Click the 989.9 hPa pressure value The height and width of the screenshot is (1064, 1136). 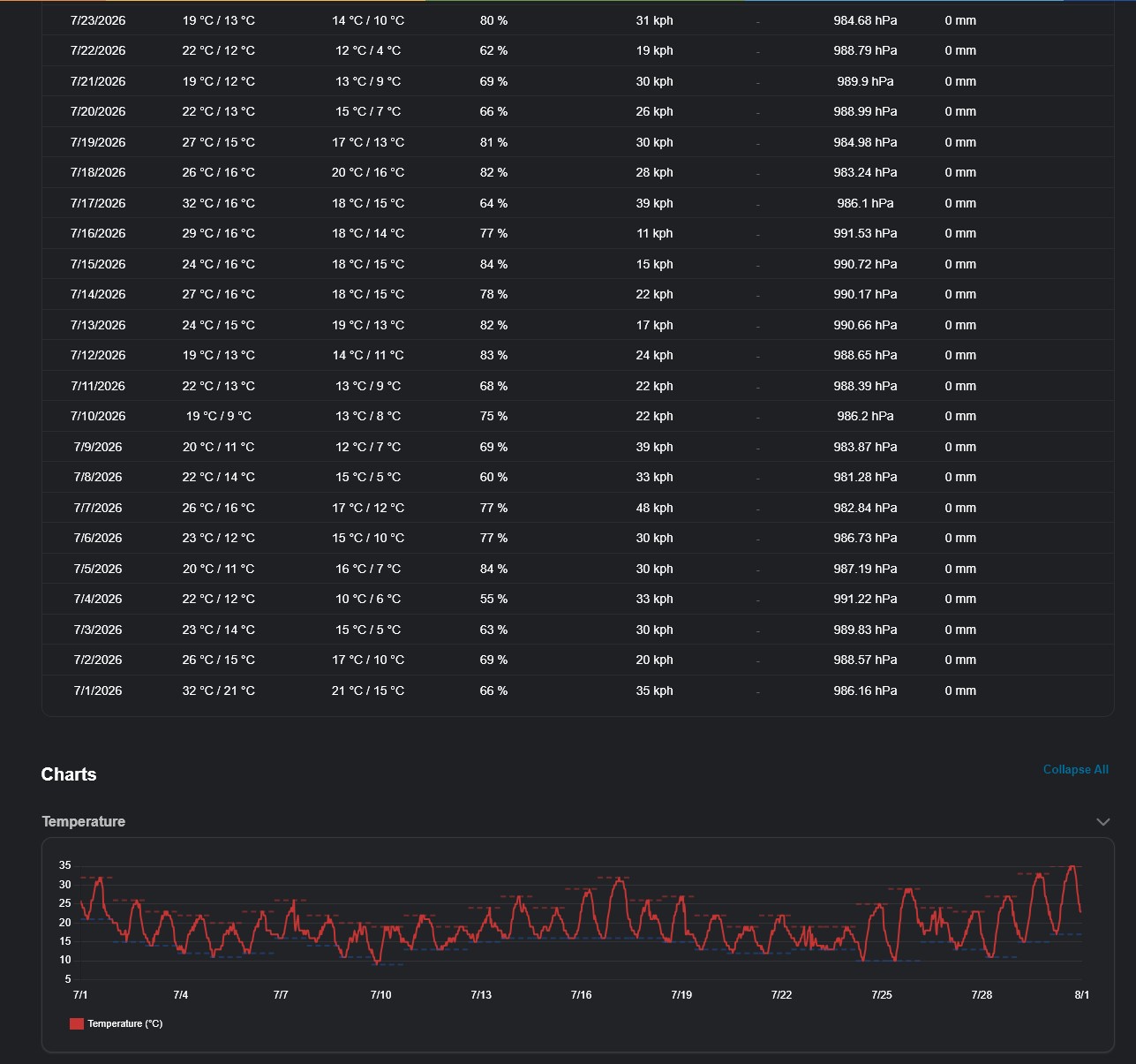coord(865,81)
